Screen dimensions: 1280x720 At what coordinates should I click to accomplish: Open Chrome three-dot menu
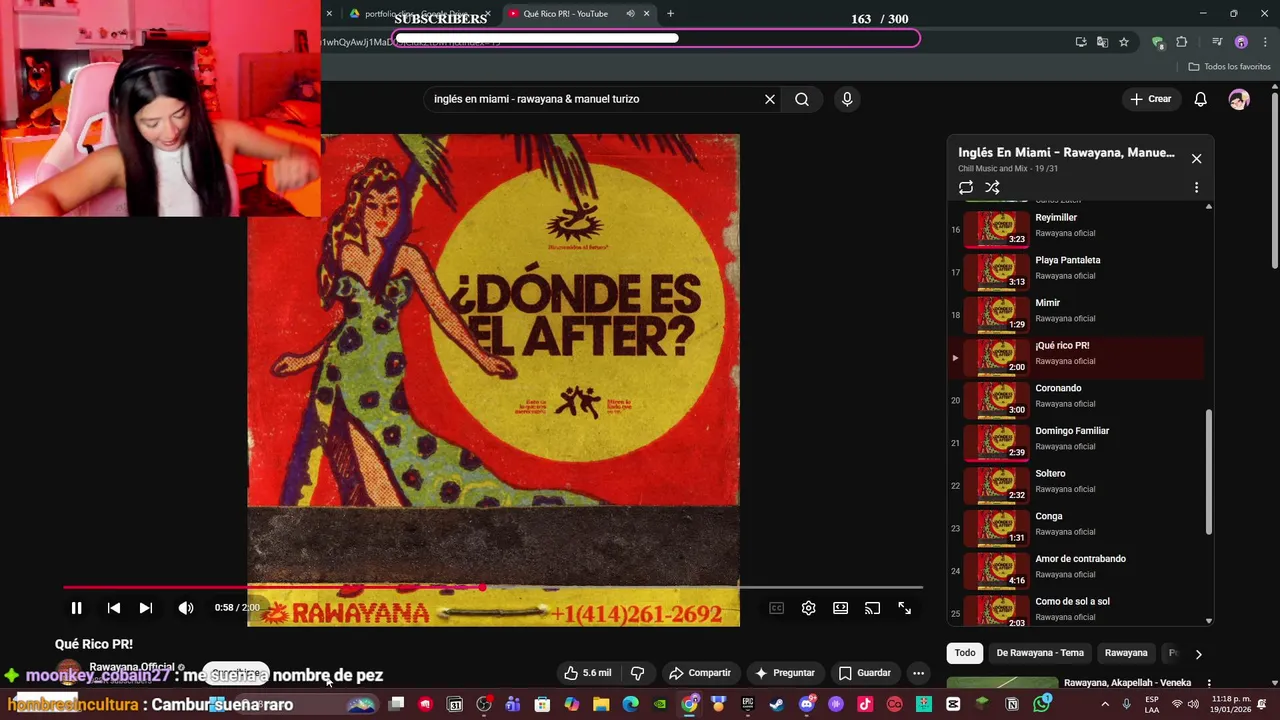[x=1265, y=42]
